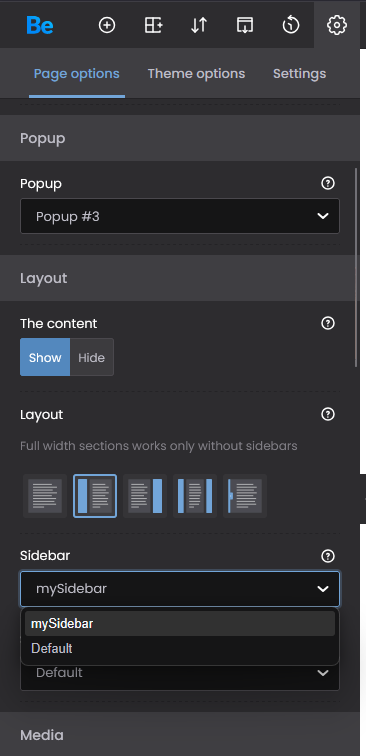366x756 pixels.
Task: Collapse the Sidebar mySidebar dropdown
Action: (x=180, y=589)
